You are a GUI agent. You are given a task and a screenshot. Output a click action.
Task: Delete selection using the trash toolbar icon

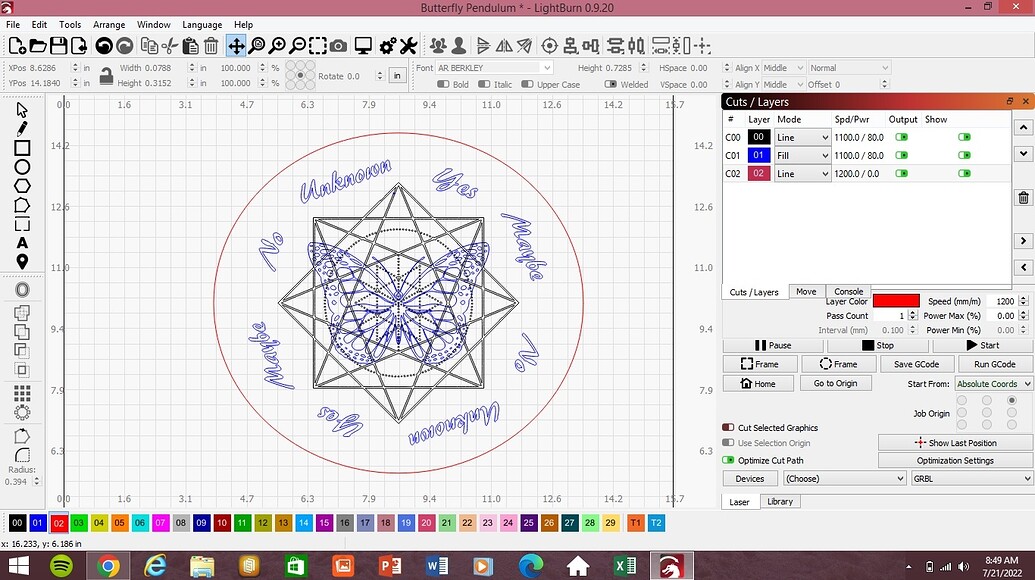(x=211, y=46)
